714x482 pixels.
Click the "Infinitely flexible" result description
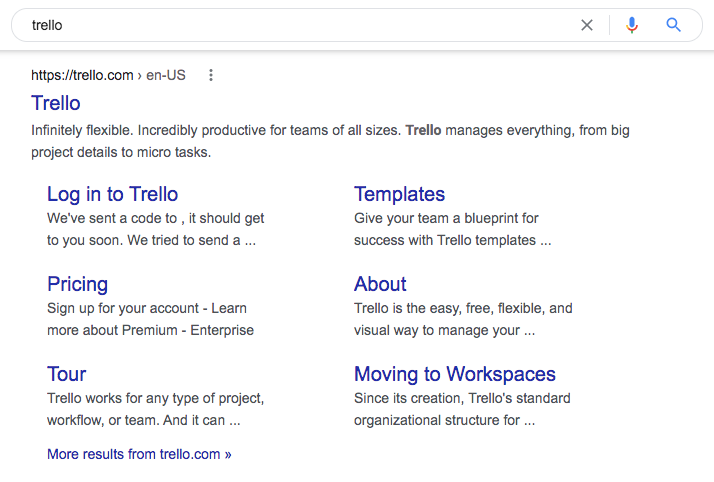[330, 141]
